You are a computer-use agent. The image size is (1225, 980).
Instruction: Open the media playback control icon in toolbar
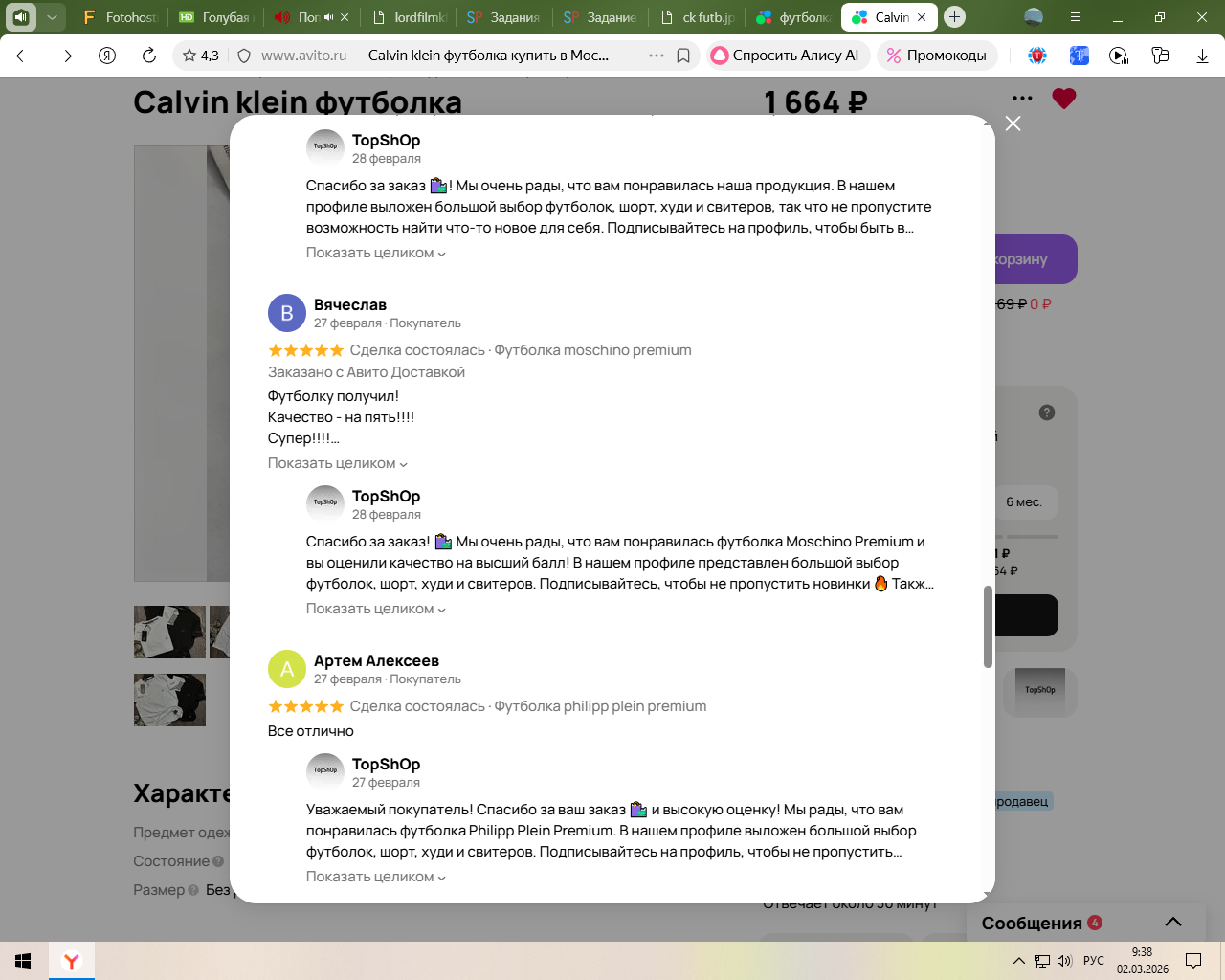(1119, 56)
